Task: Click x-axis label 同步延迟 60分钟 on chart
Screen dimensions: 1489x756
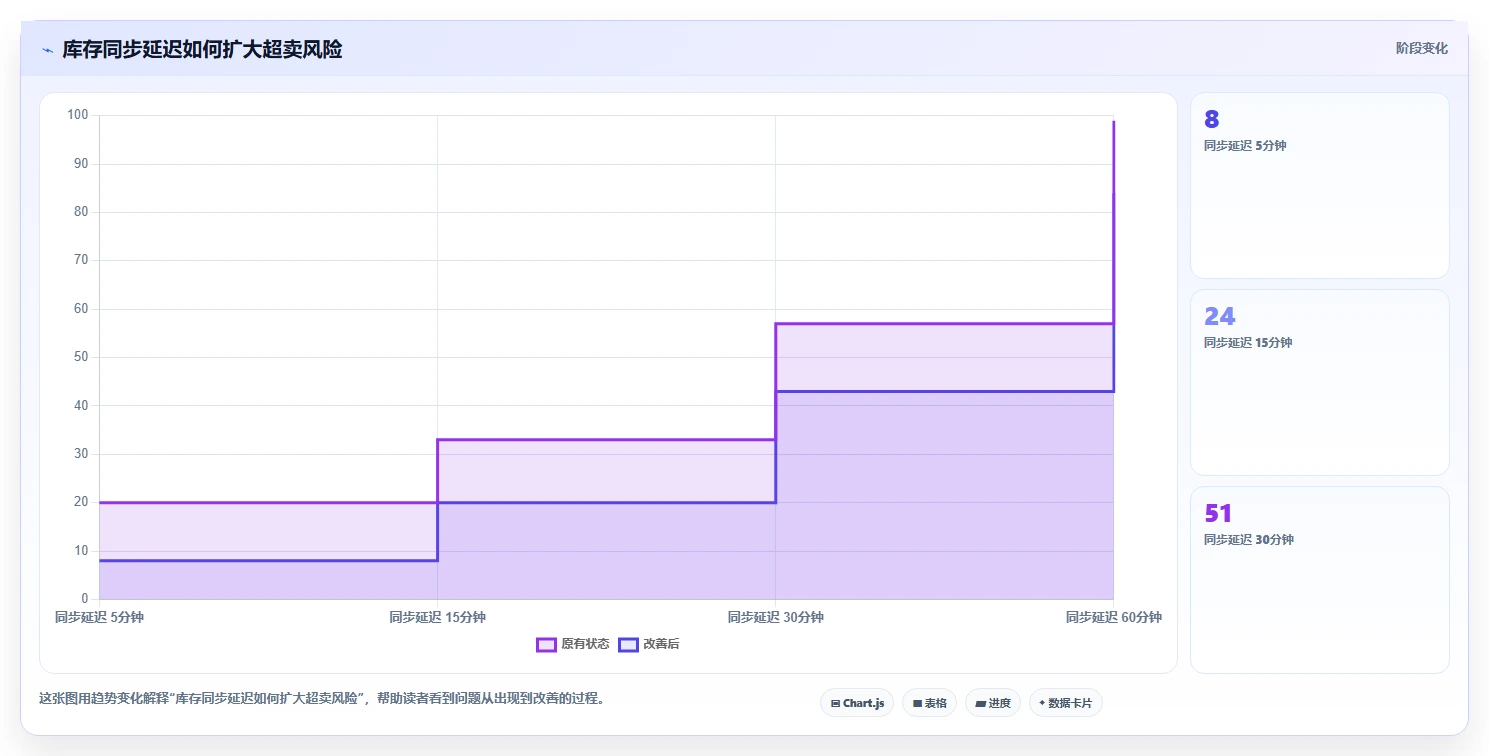Action: click(x=1113, y=617)
